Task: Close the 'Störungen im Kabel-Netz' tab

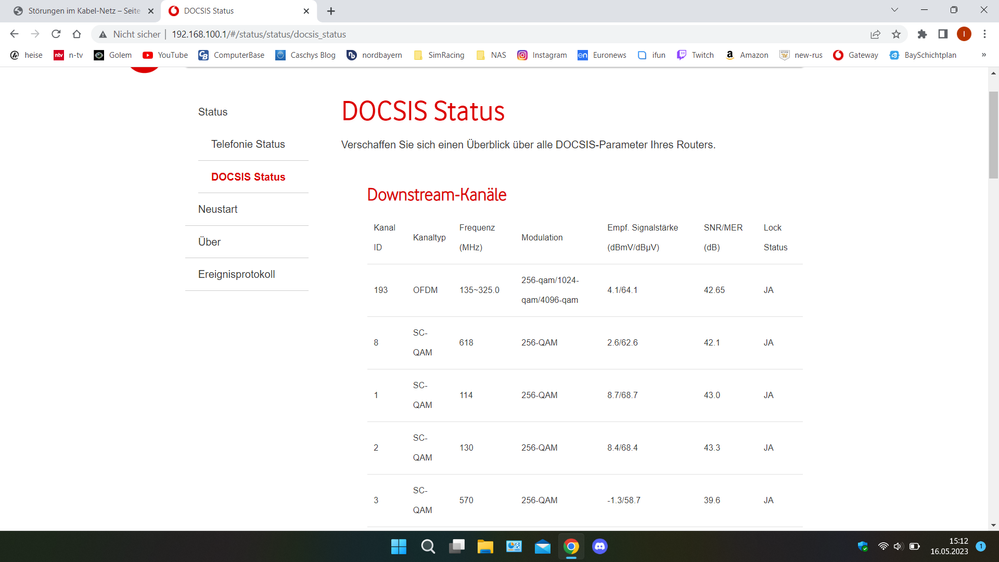Action: click(151, 11)
